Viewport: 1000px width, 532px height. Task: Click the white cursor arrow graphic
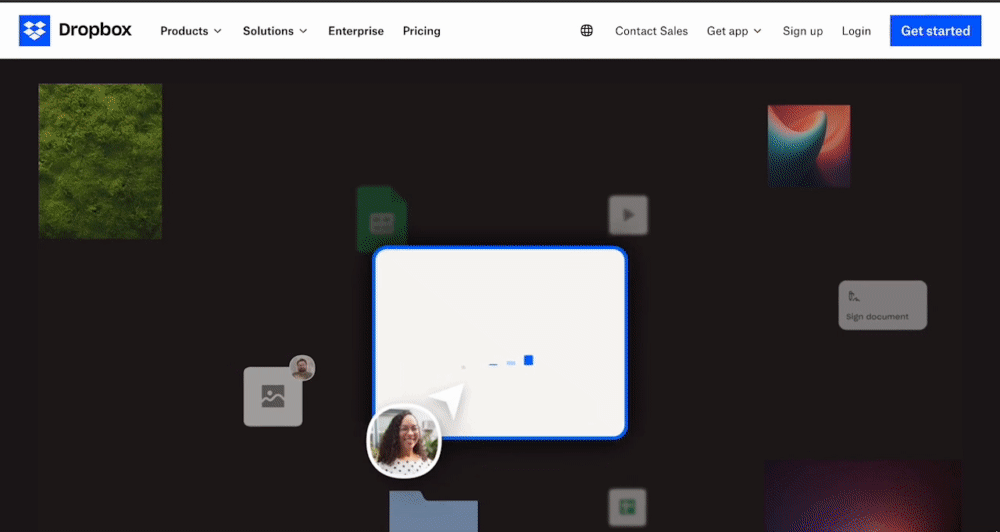click(449, 400)
